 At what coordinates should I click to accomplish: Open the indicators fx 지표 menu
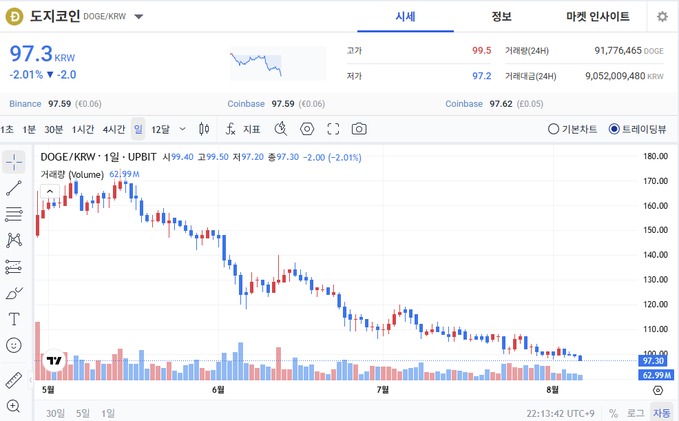click(x=243, y=129)
